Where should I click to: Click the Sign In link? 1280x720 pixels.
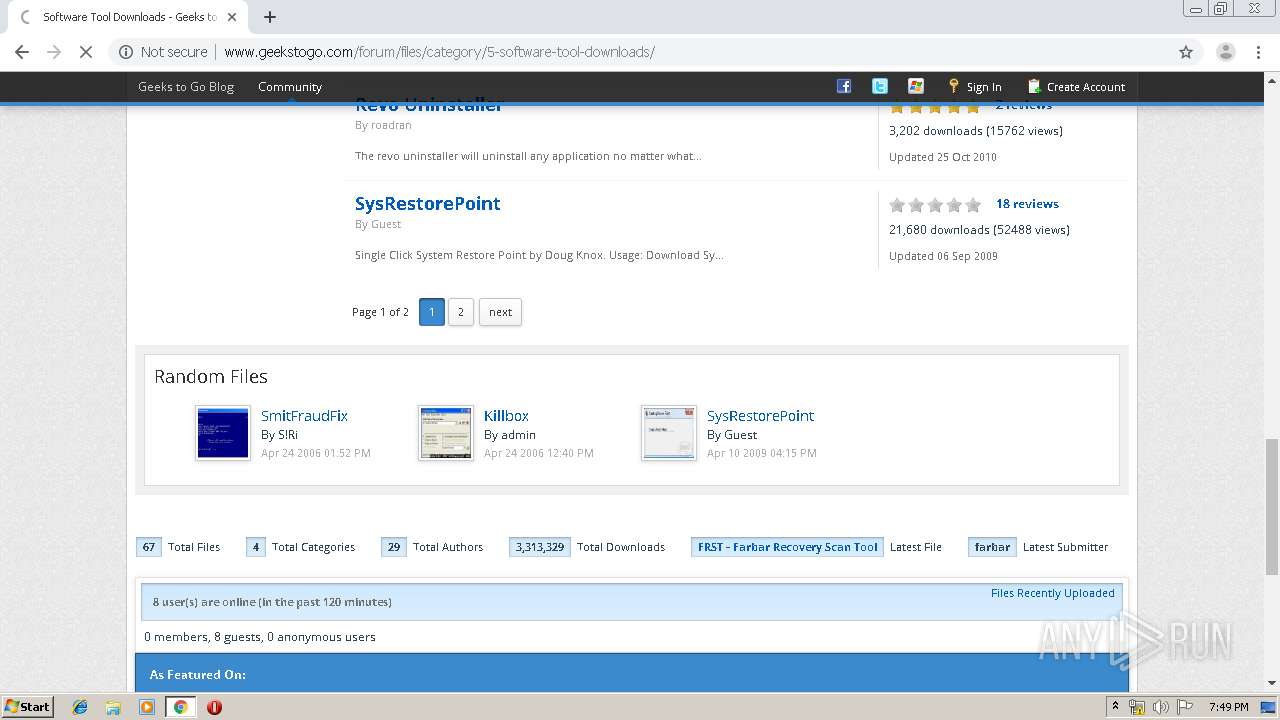pos(984,87)
